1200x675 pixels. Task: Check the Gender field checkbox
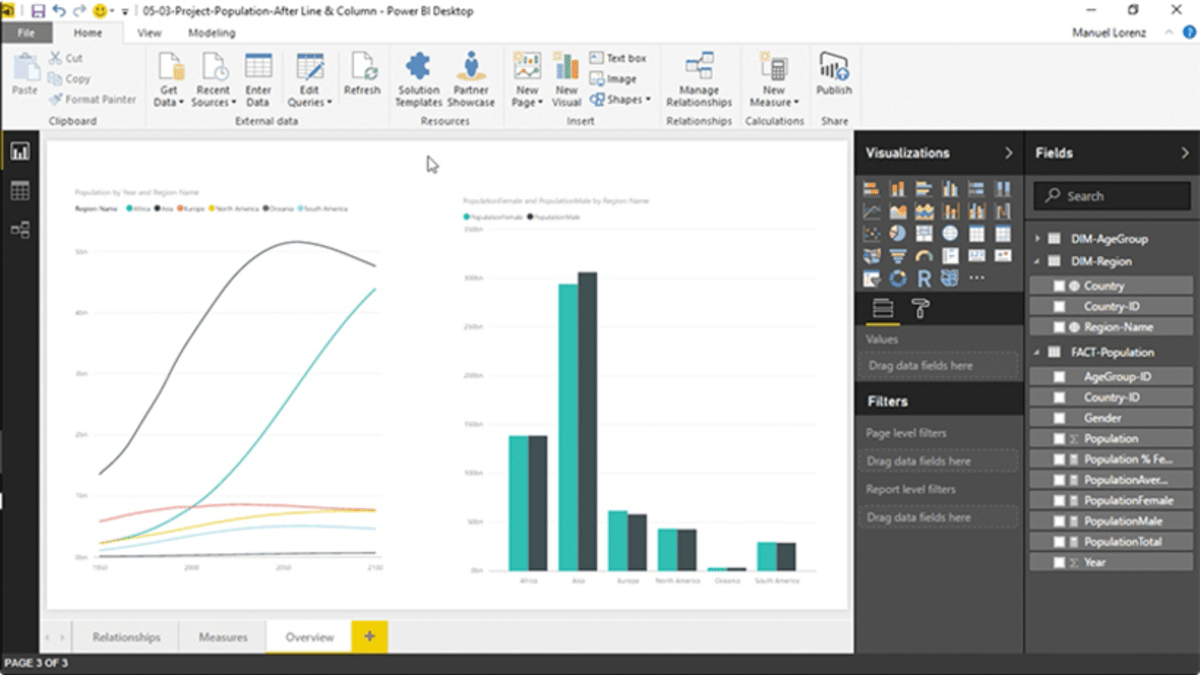1057,417
